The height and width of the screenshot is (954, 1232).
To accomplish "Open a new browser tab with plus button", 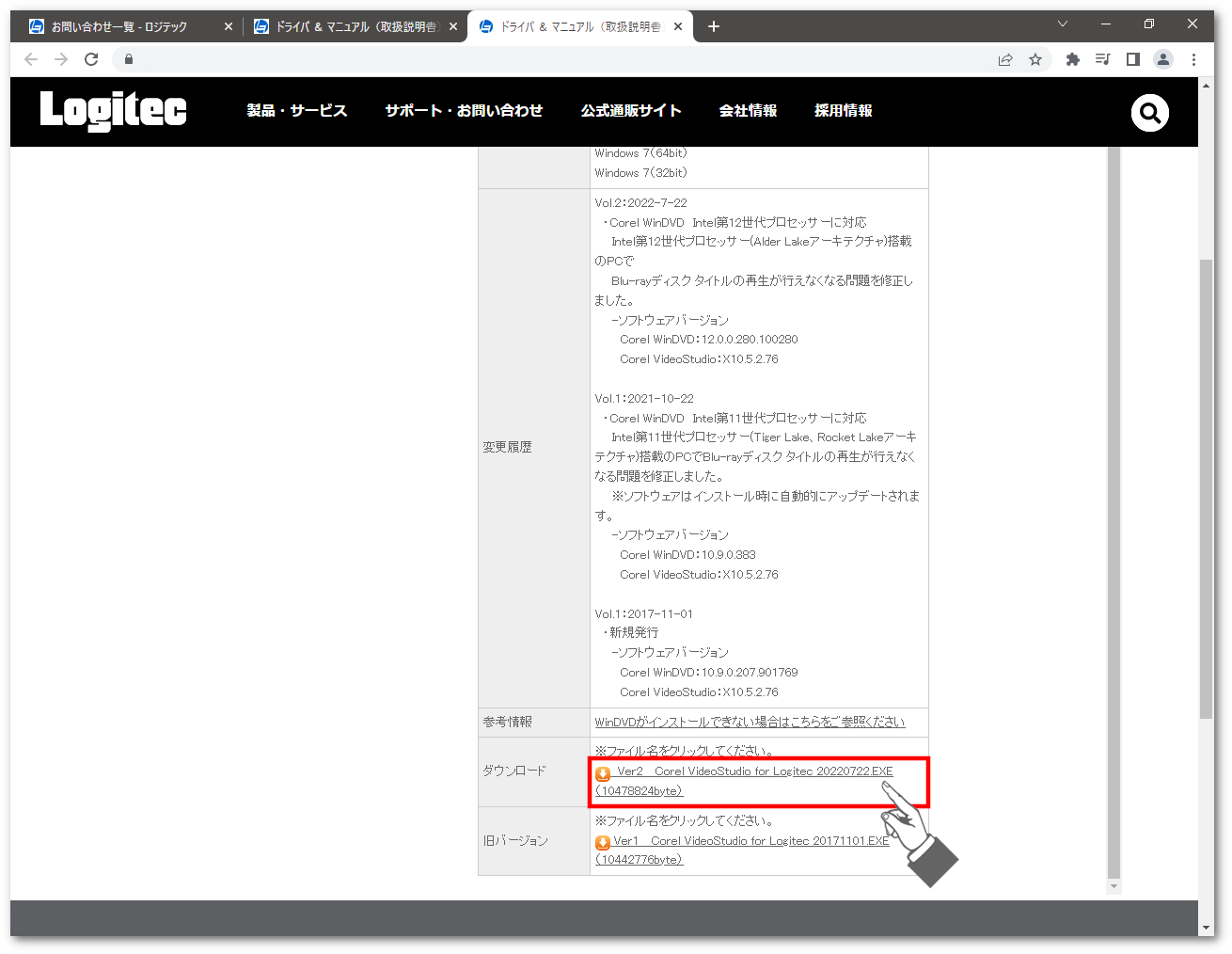I will [714, 26].
